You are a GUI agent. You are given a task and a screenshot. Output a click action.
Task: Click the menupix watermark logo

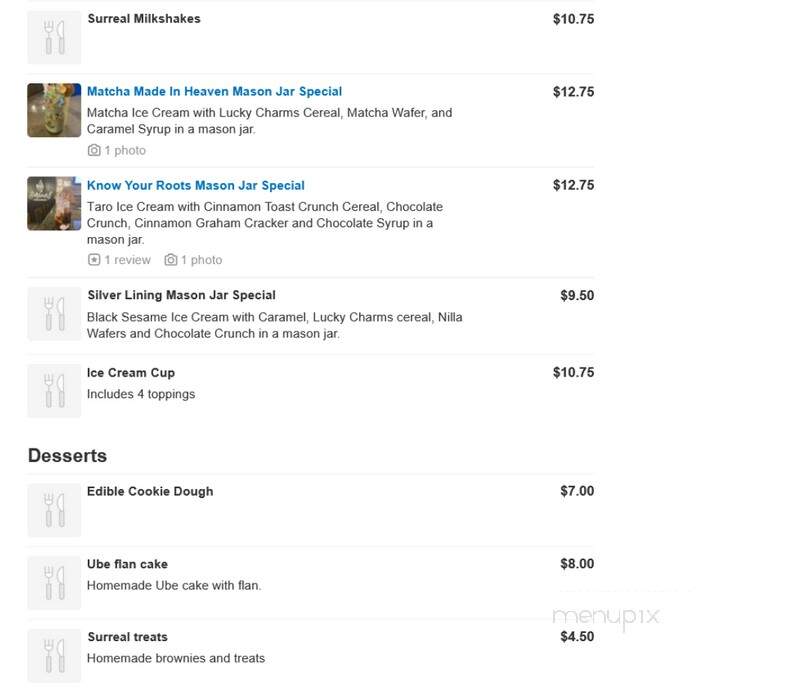tap(606, 618)
